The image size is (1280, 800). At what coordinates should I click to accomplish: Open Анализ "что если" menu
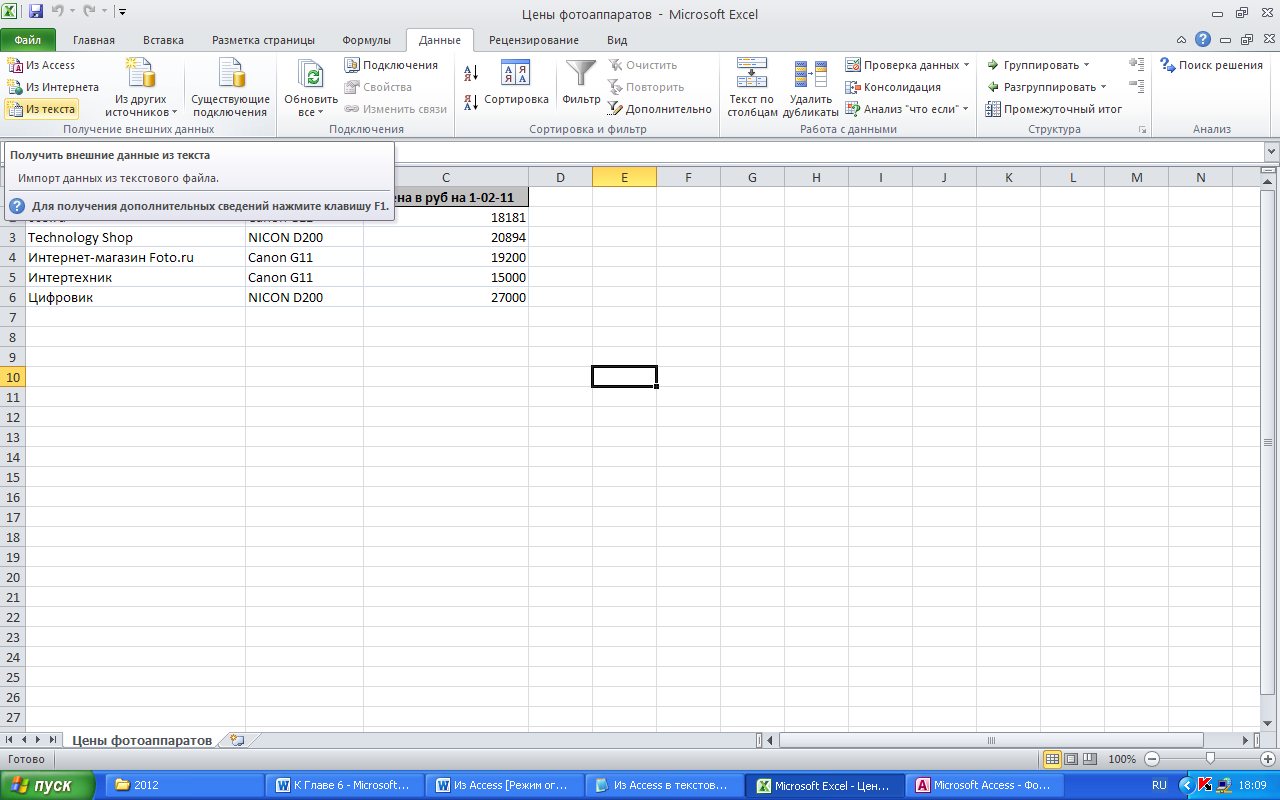[907, 109]
